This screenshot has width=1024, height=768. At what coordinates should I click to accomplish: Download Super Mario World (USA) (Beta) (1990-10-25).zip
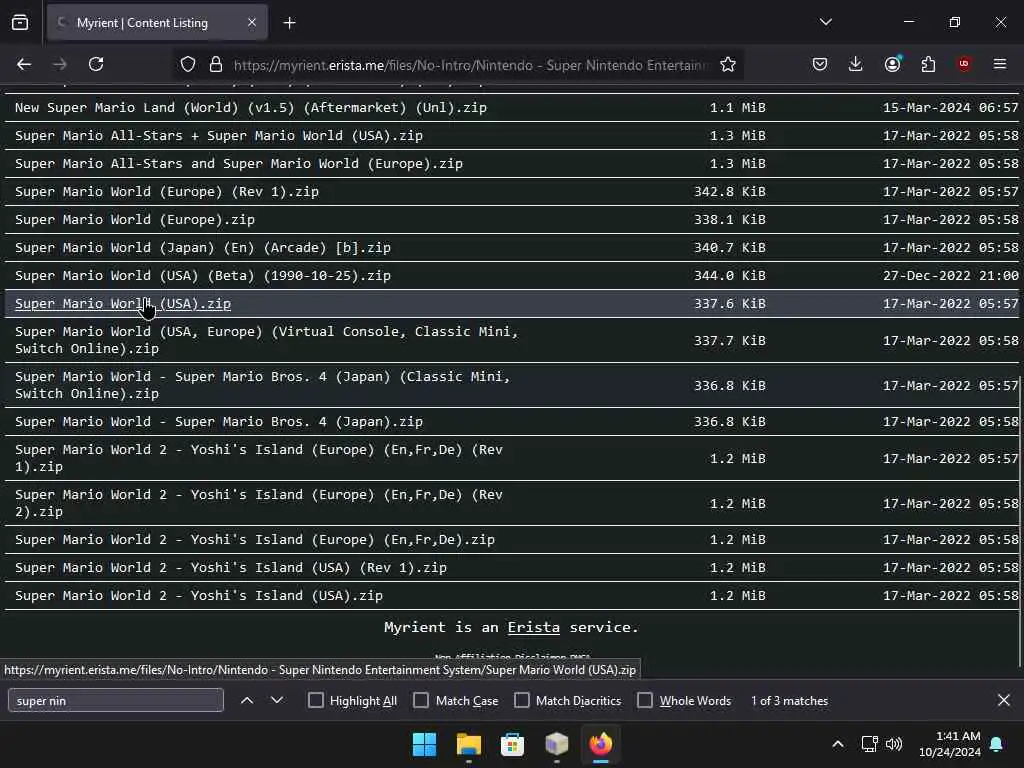(x=203, y=276)
